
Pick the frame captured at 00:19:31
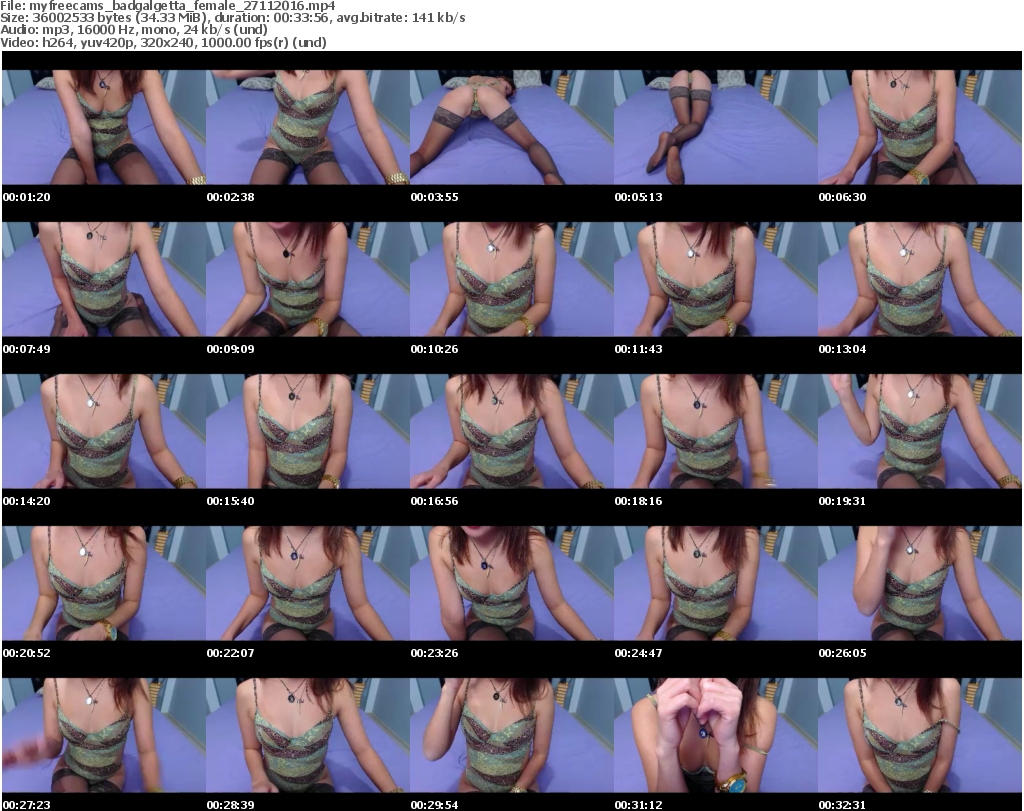tap(920, 432)
